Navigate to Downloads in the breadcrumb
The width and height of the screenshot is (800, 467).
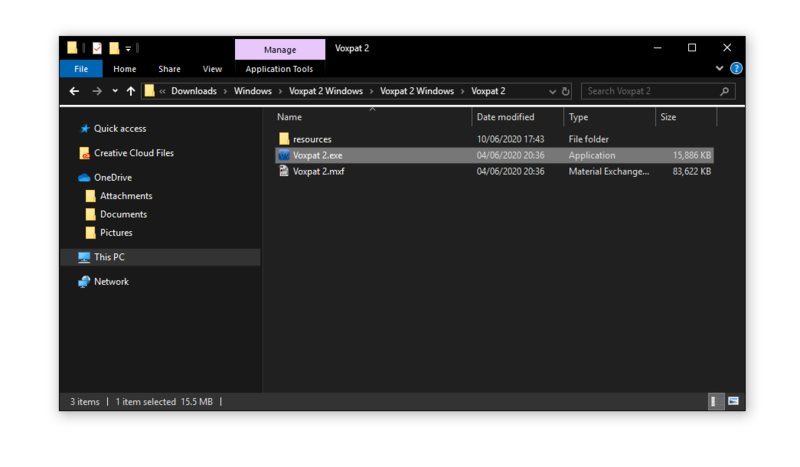[x=193, y=91]
